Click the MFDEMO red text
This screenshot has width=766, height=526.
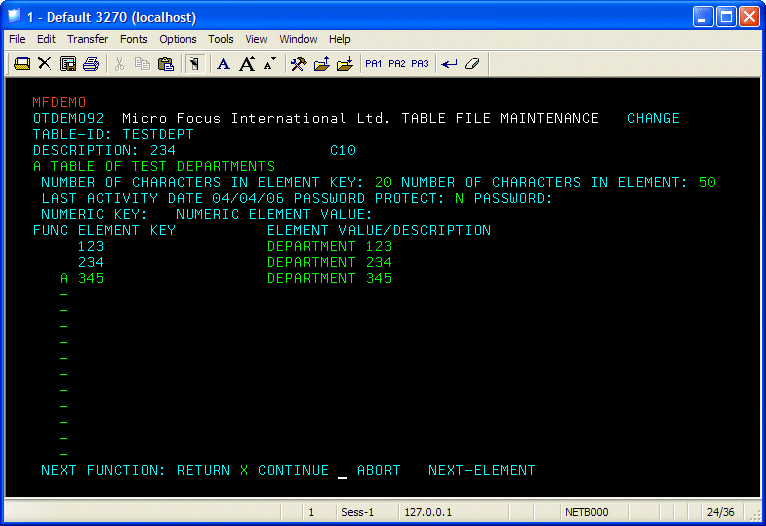59,102
